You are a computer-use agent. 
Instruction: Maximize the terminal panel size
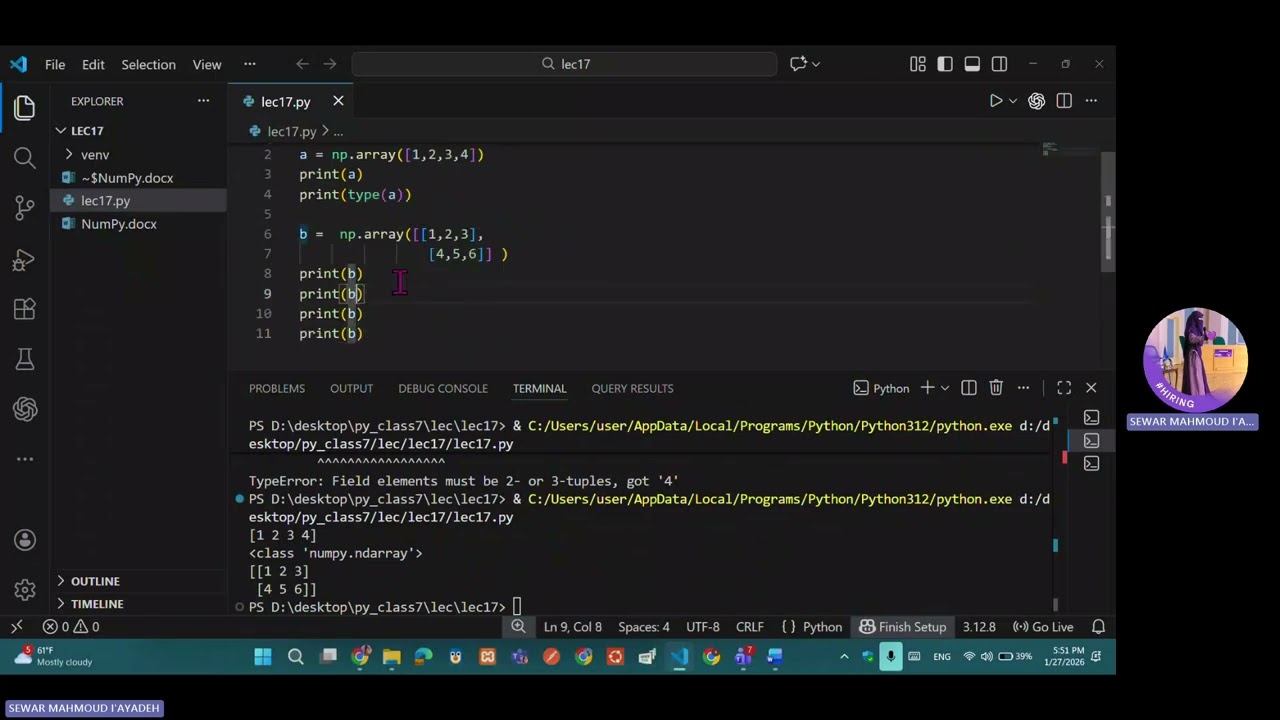point(1064,388)
